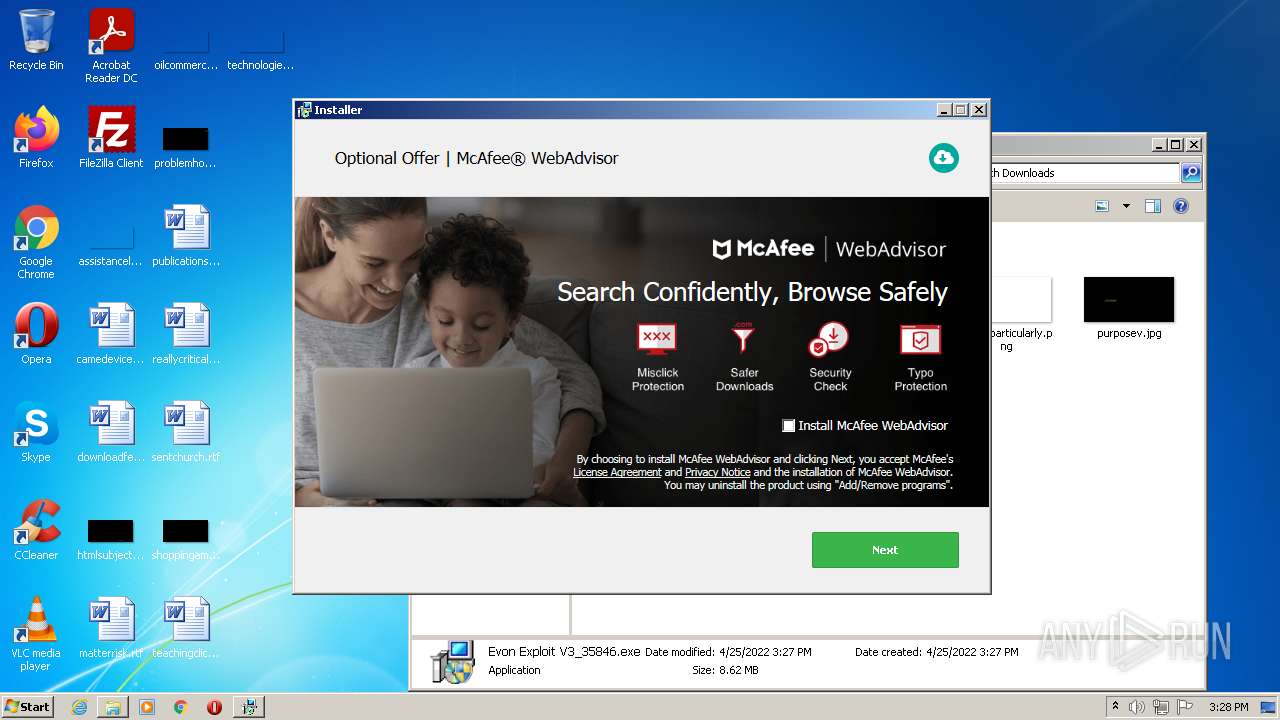Click the Security Check icon
Screen dimensions: 1280x720
(x=829, y=340)
